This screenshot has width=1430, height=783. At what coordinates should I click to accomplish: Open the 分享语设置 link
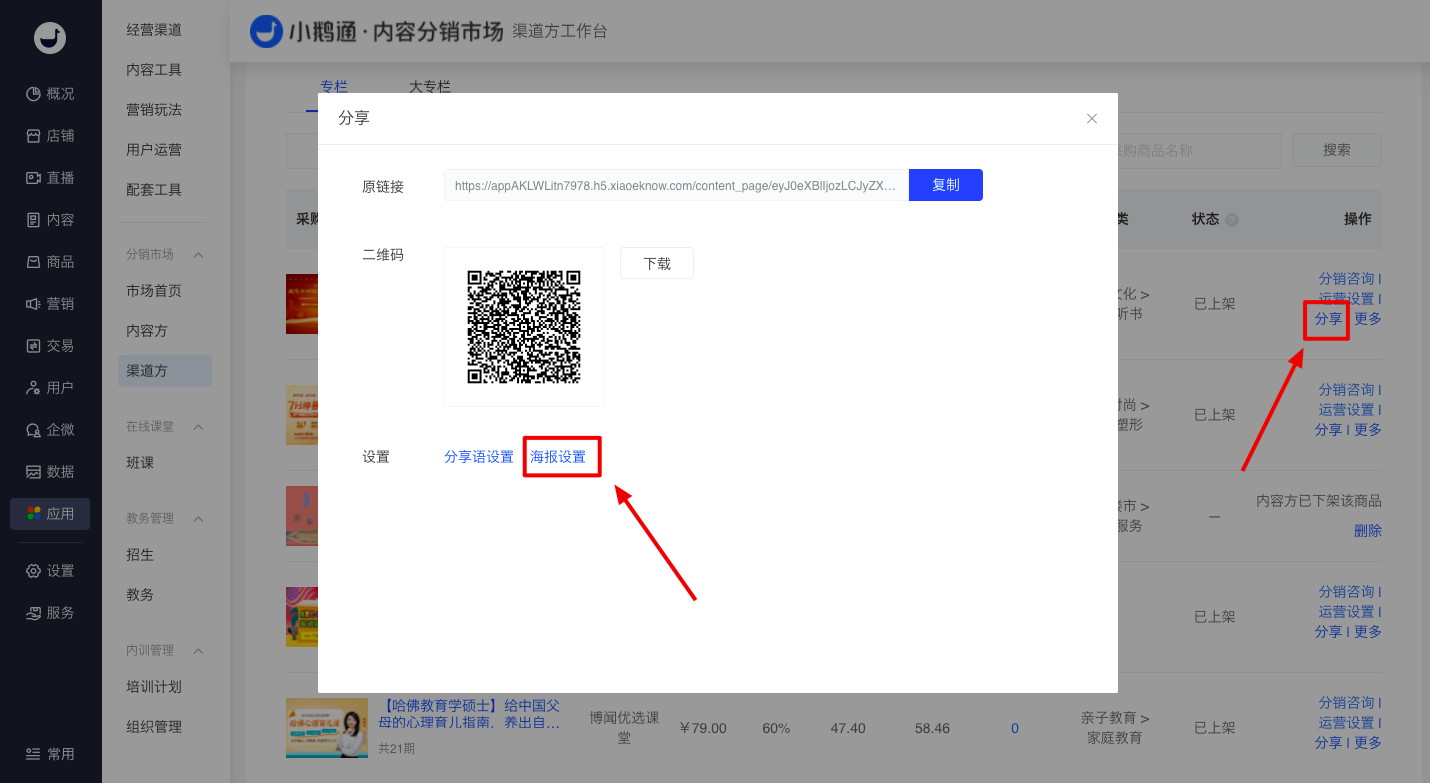(479, 457)
